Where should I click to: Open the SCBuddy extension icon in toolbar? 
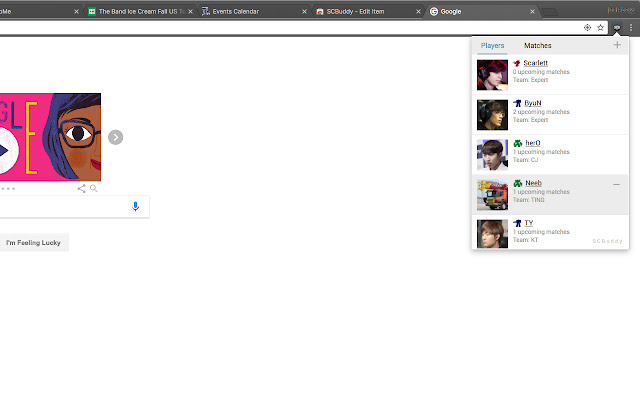coord(616,28)
